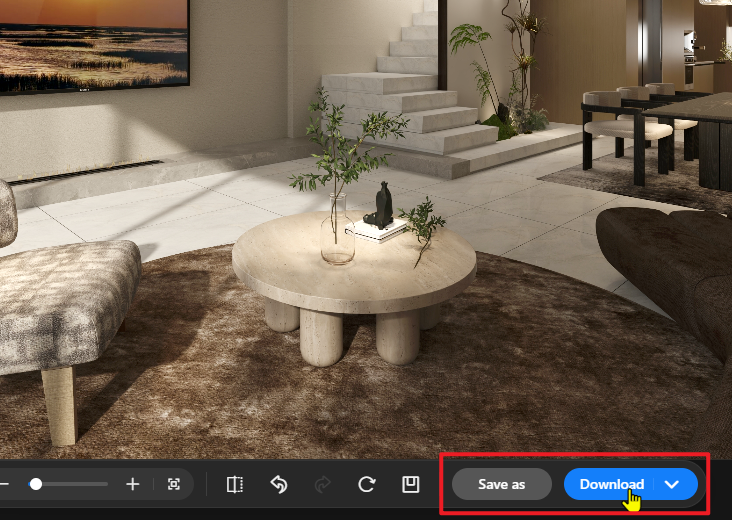Viewport: 732px width, 520px height.
Task: Click the floppy disk save icon
Action: click(x=410, y=484)
